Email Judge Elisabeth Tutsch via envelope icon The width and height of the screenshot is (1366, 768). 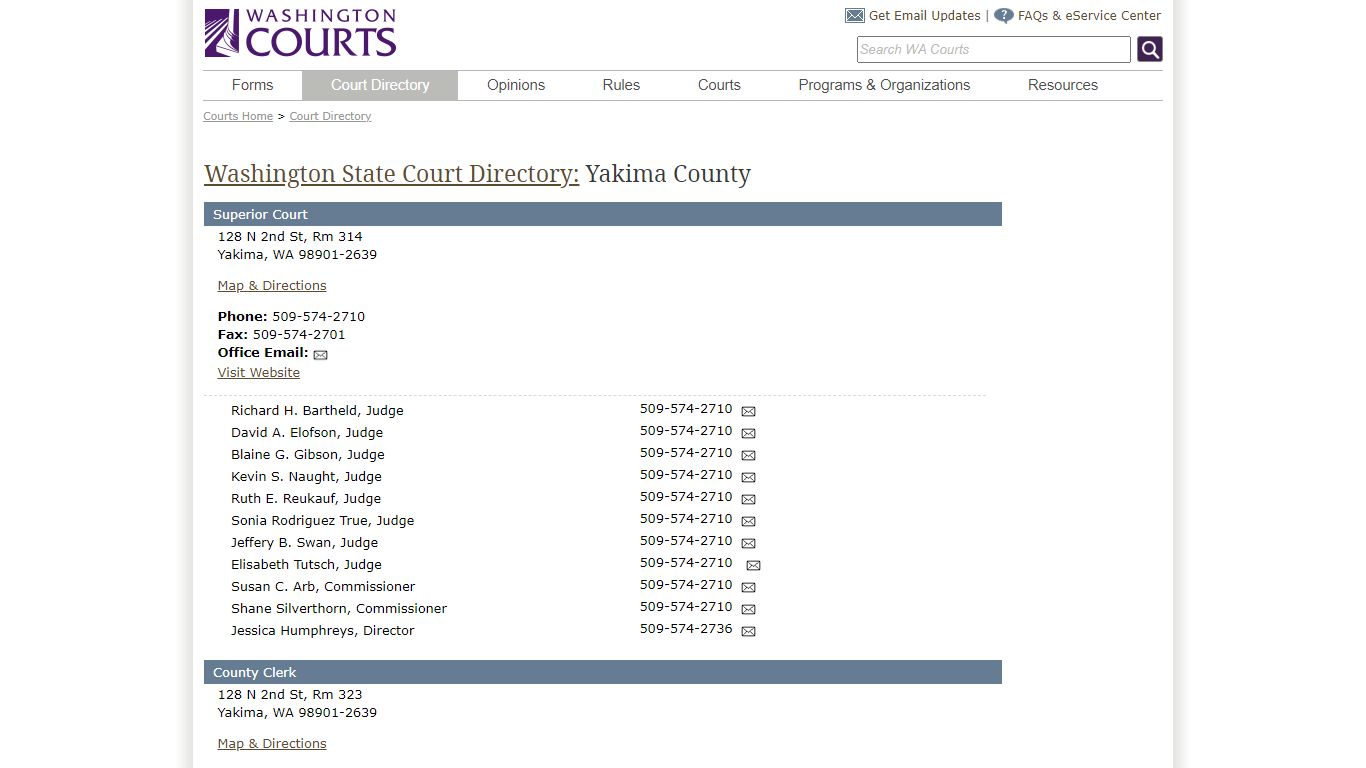click(753, 565)
